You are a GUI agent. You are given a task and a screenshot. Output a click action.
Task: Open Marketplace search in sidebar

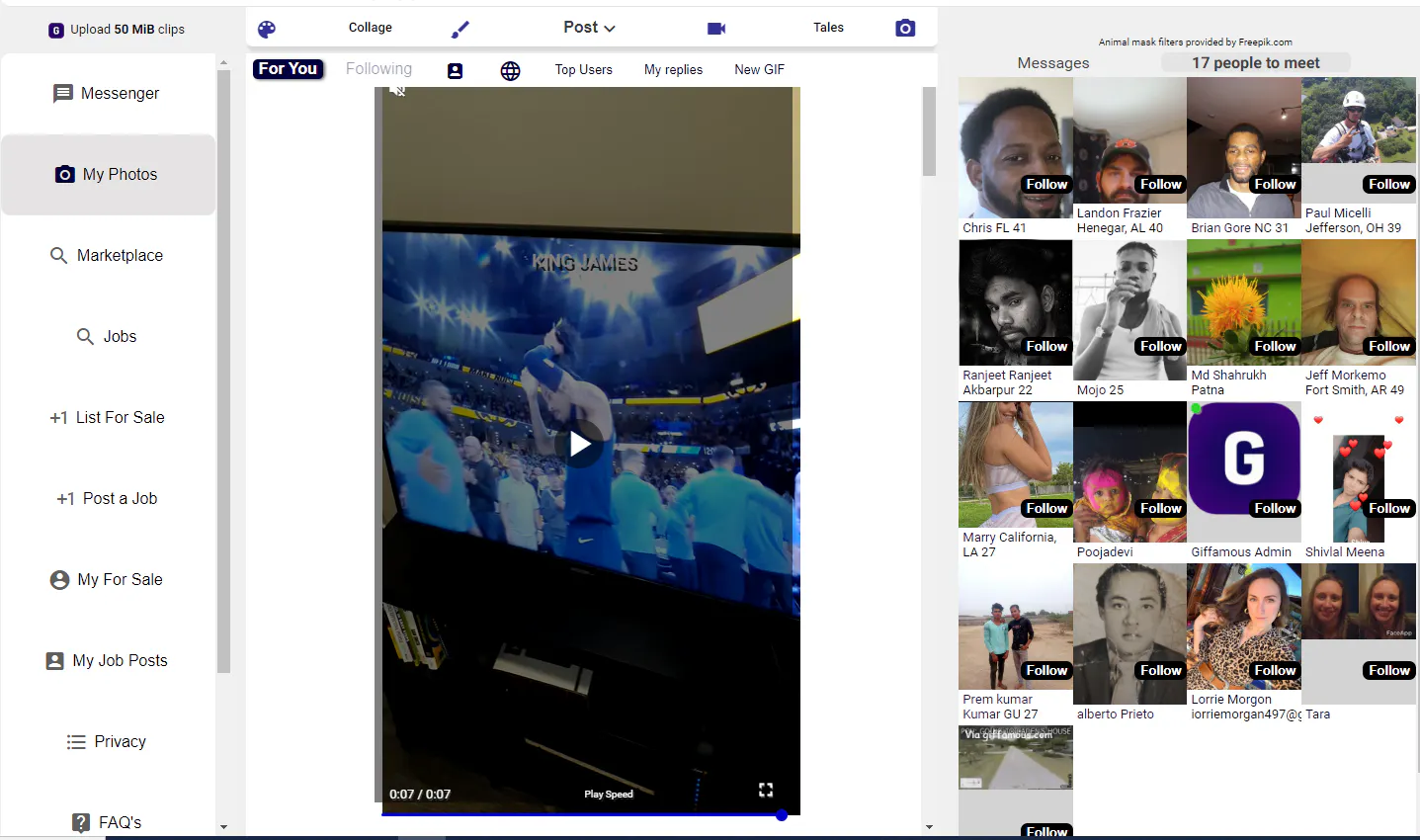pos(109,255)
